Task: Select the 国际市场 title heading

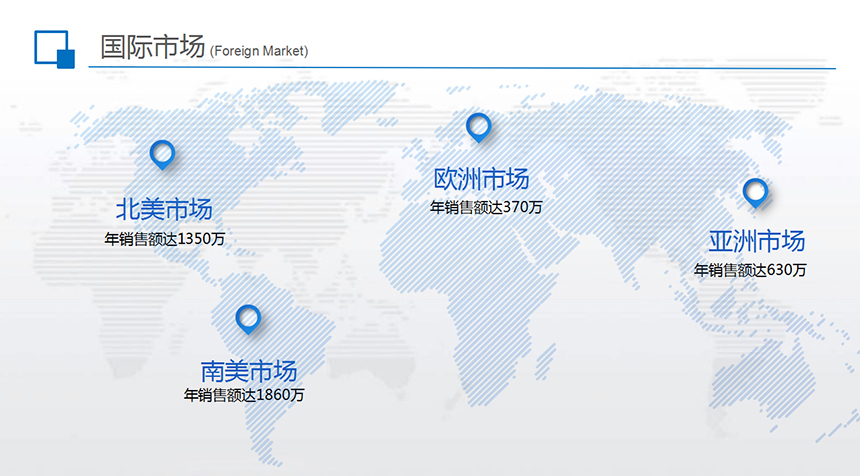Action: [152, 47]
